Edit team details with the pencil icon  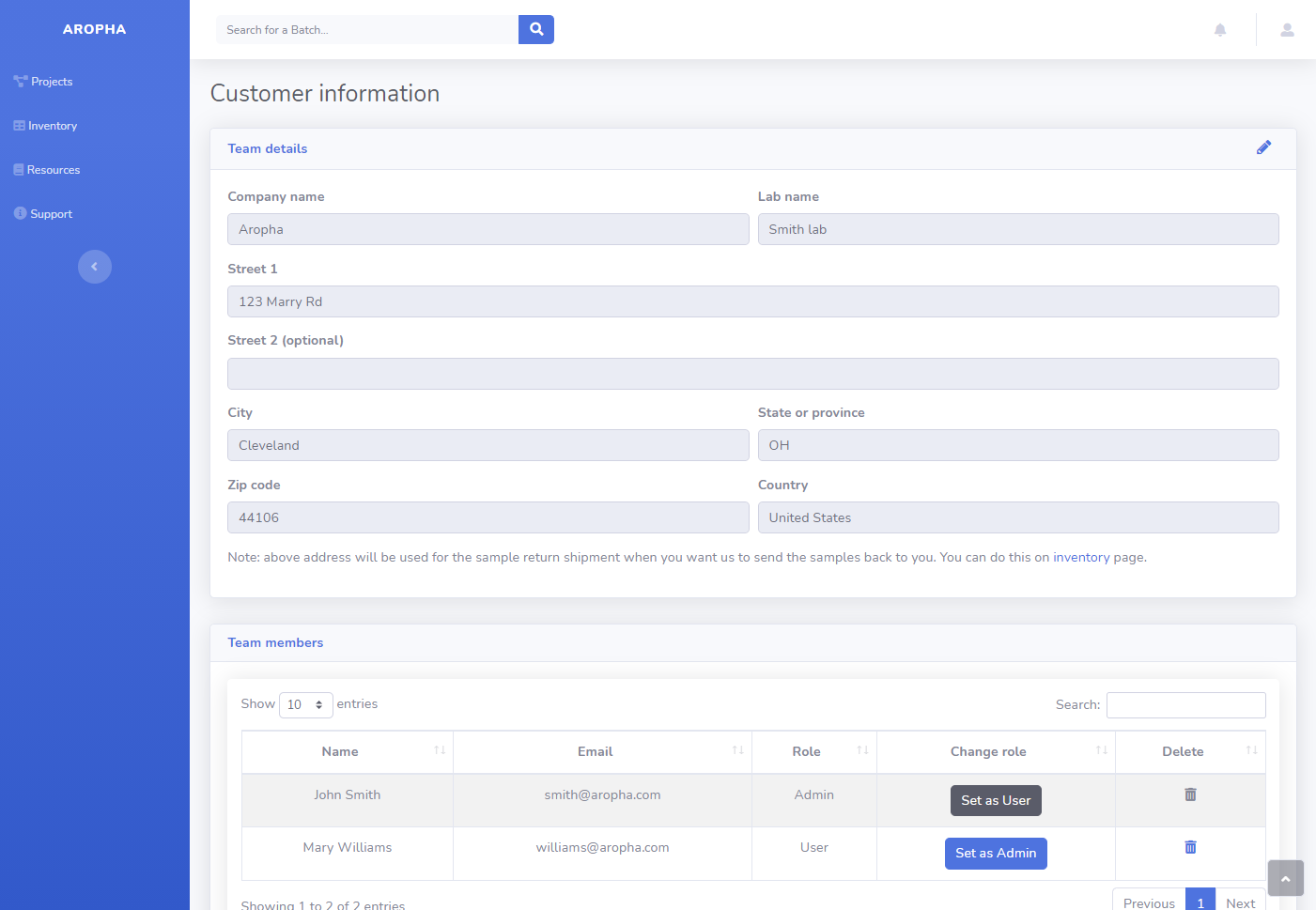[1263, 147]
